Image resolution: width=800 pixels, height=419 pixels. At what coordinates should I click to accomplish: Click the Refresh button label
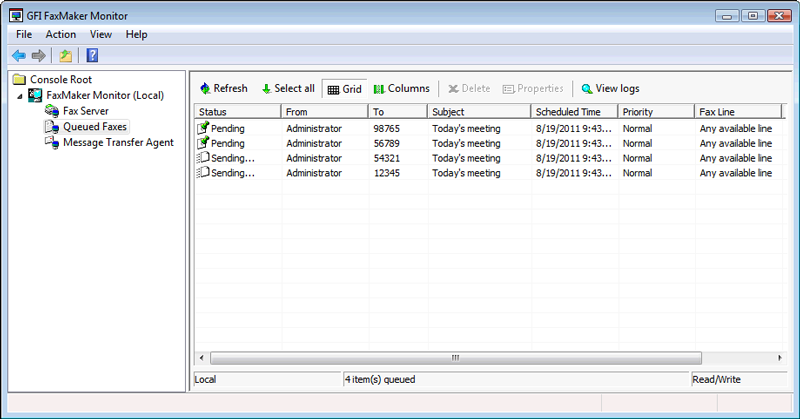[231, 88]
